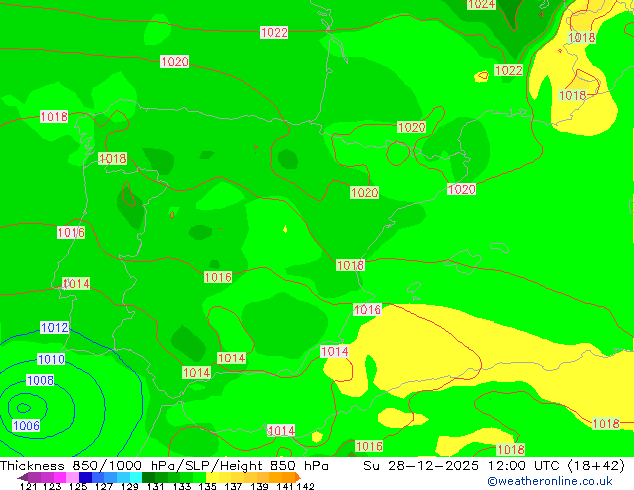634x490 pixels.
Task: Pick the bright yellow legend swatch
Action: [x=212, y=477]
